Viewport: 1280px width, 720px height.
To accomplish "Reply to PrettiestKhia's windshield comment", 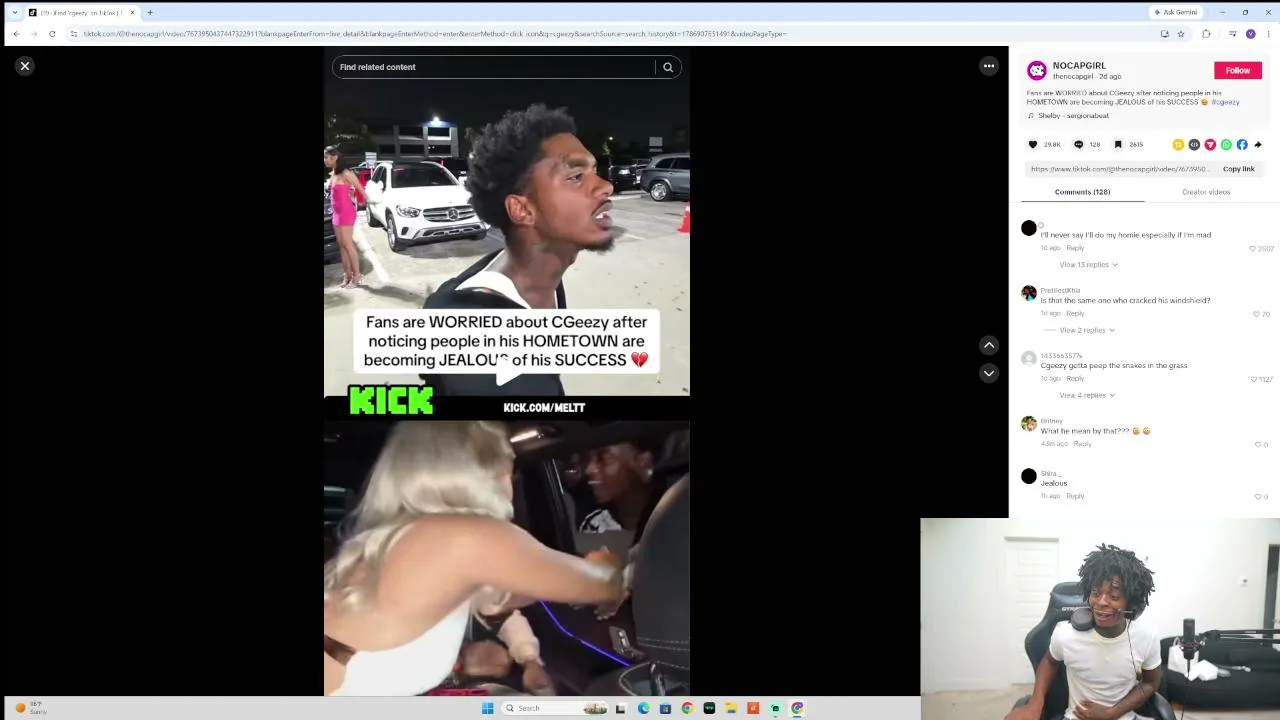I will pos(1075,313).
